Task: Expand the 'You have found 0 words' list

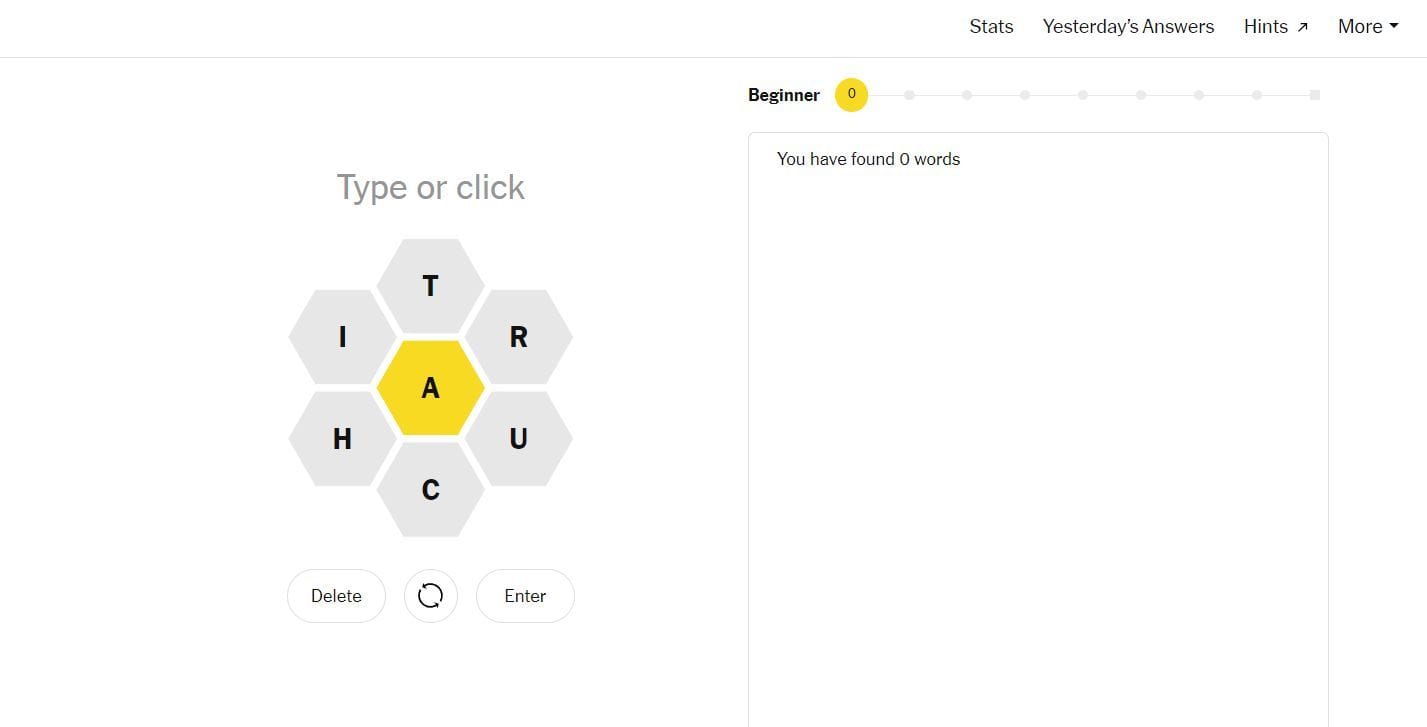Action: [x=868, y=159]
